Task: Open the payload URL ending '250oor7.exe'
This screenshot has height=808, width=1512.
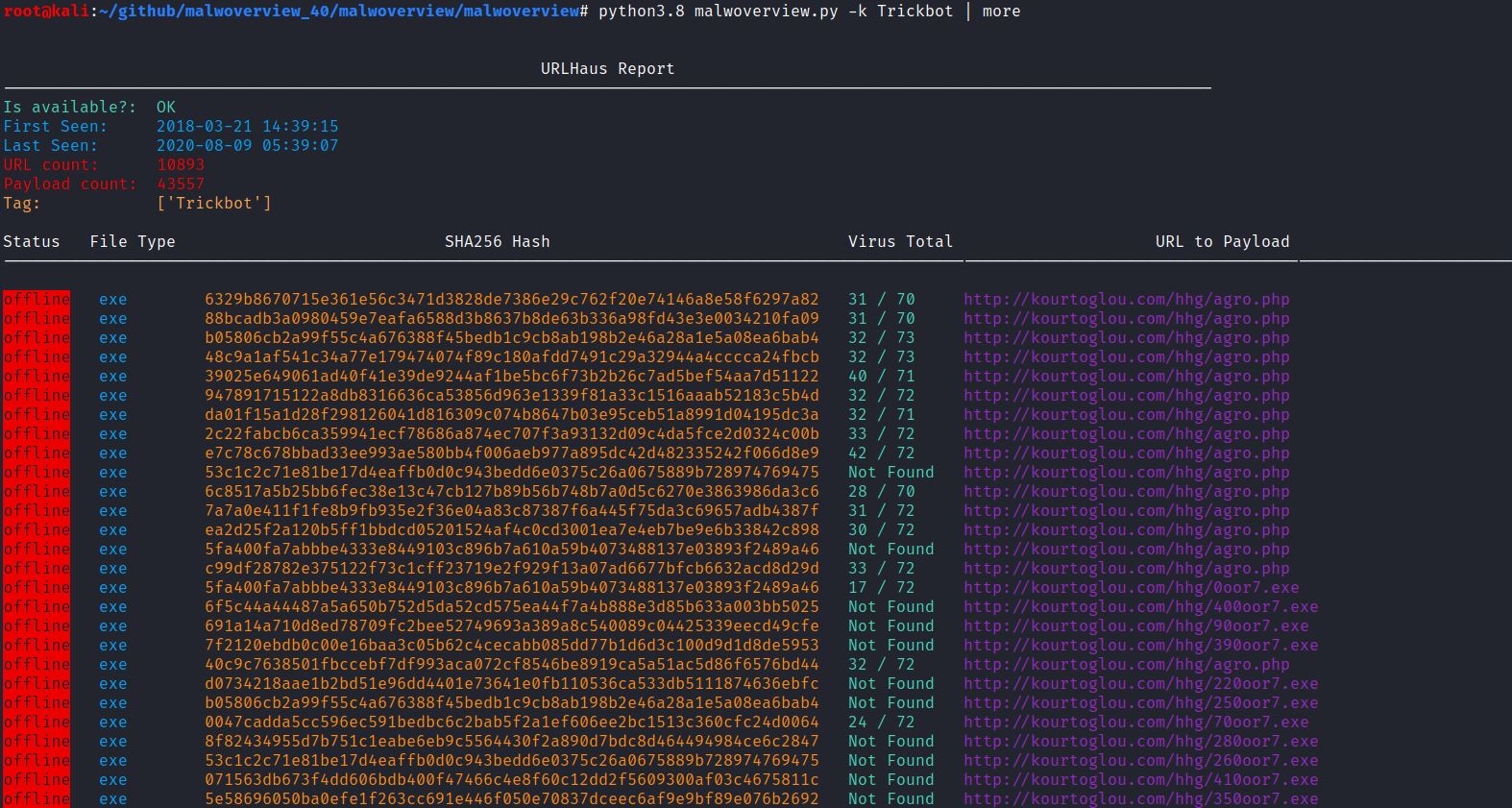Action: [1140, 703]
